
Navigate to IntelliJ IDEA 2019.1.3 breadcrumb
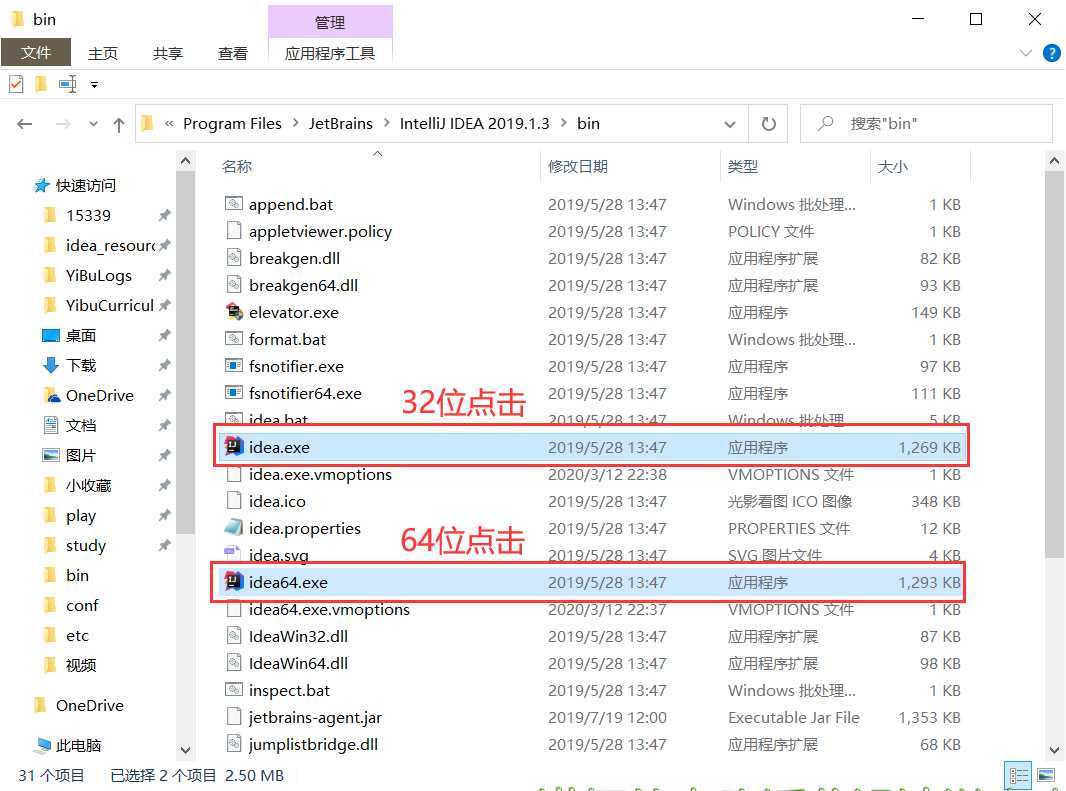pyautogui.click(x=474, y=123)
